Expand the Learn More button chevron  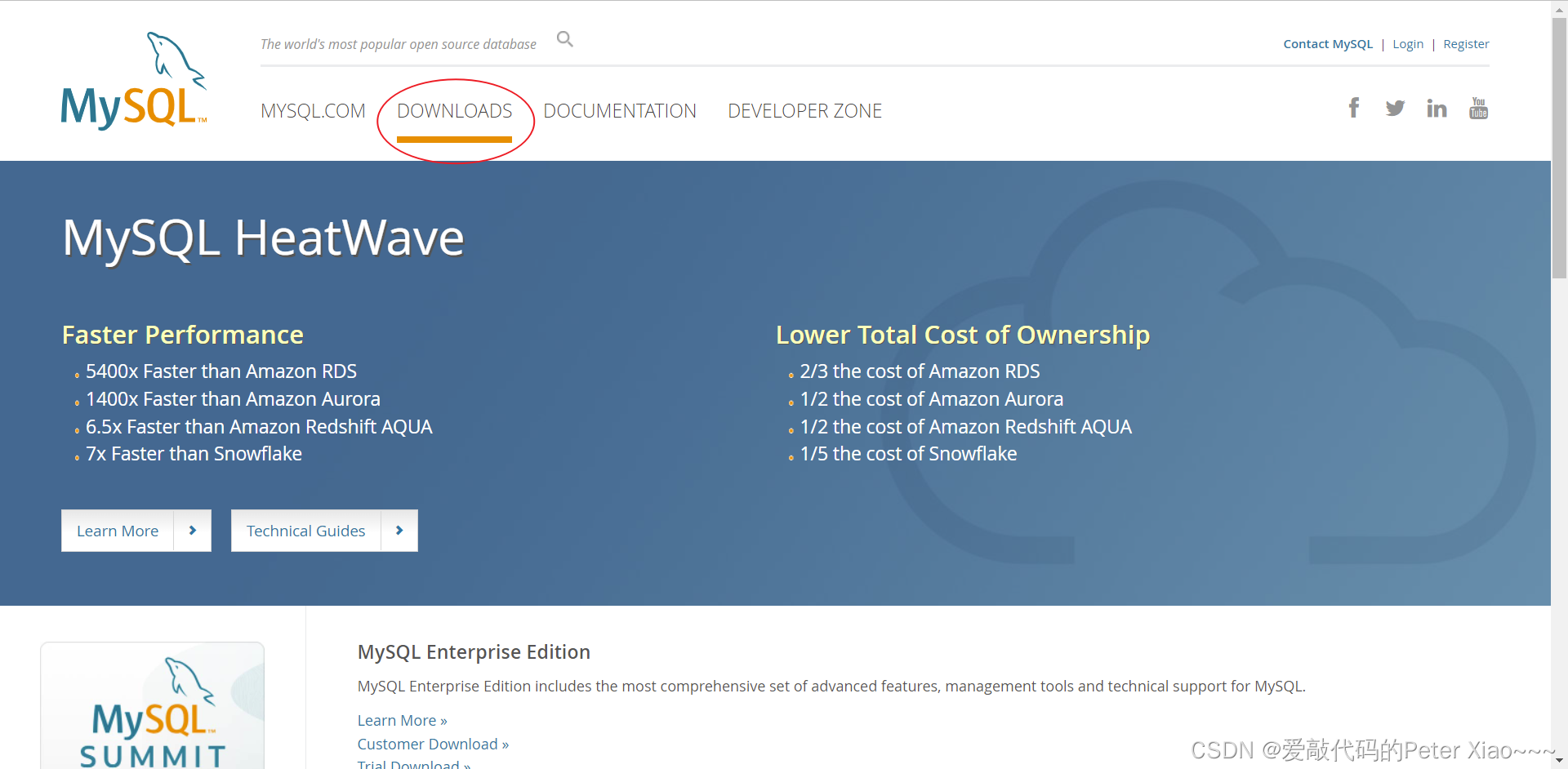(x=193, y=530)
